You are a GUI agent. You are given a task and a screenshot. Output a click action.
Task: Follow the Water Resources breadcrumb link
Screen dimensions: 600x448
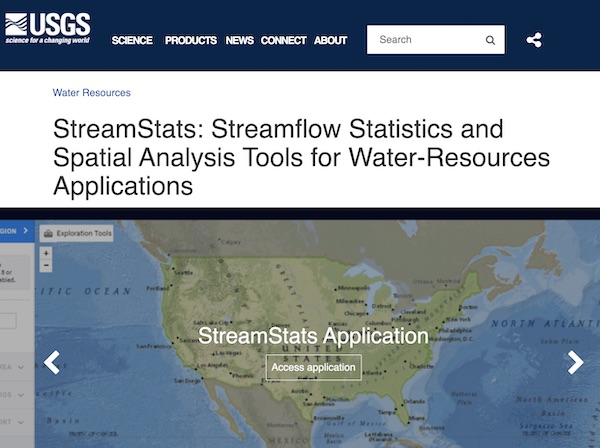click(92, 93)
